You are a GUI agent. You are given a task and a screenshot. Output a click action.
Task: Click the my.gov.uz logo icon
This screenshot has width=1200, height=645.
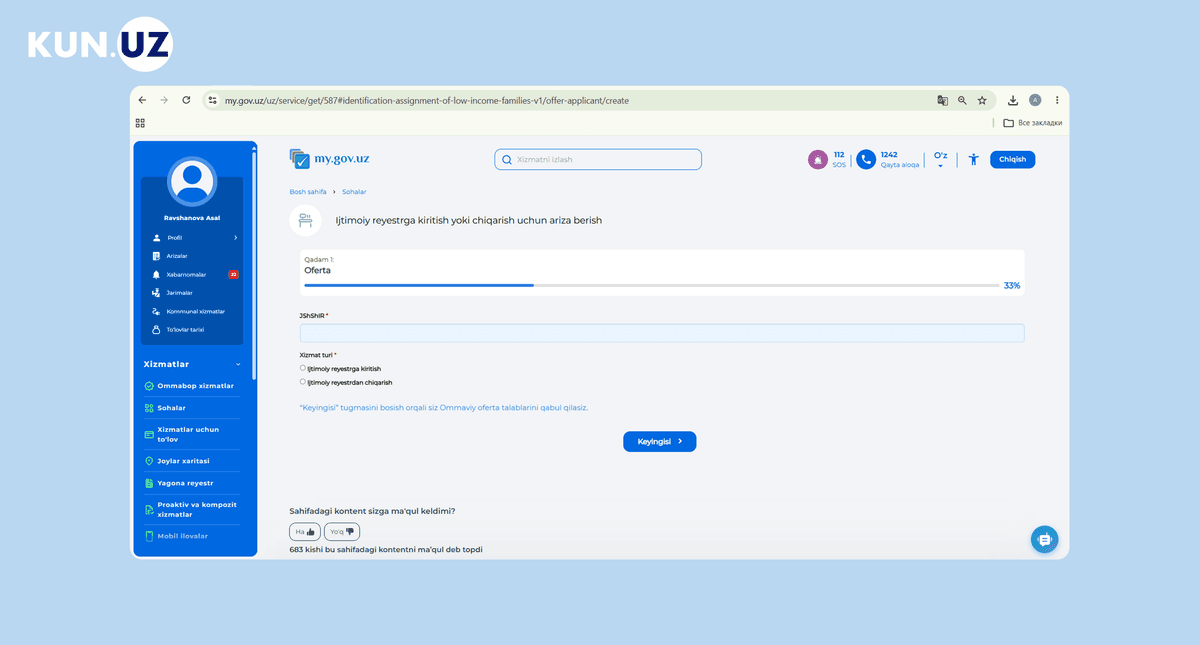tap(300, 159)
